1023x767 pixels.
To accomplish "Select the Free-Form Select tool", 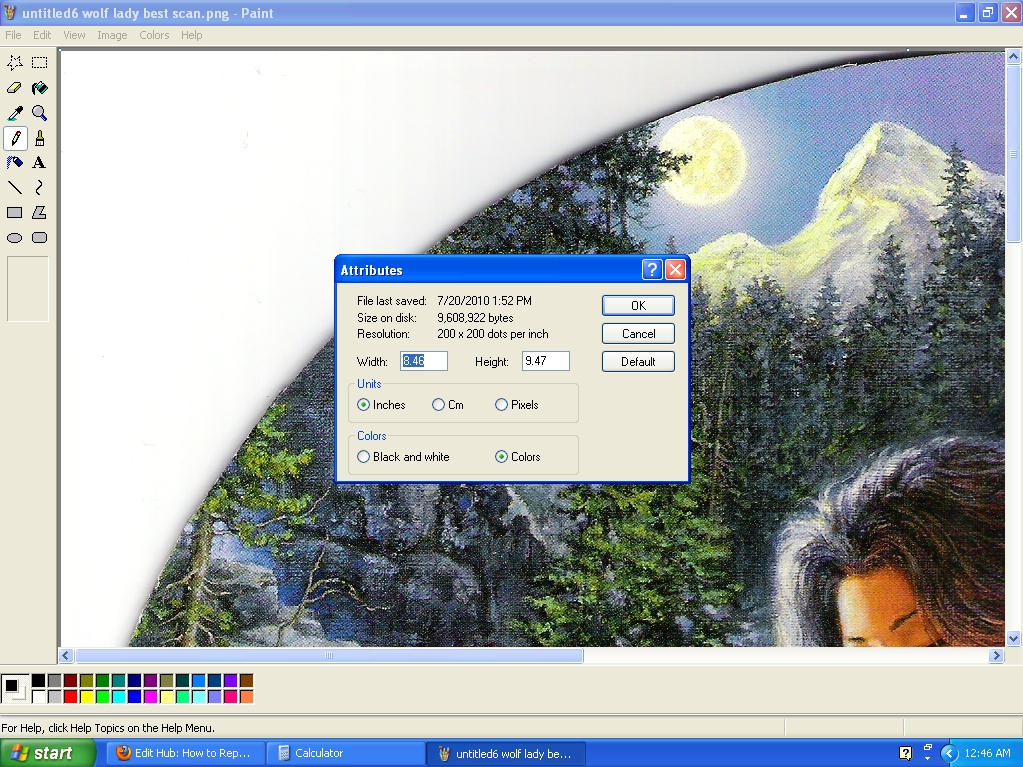I will coord(15,63).
